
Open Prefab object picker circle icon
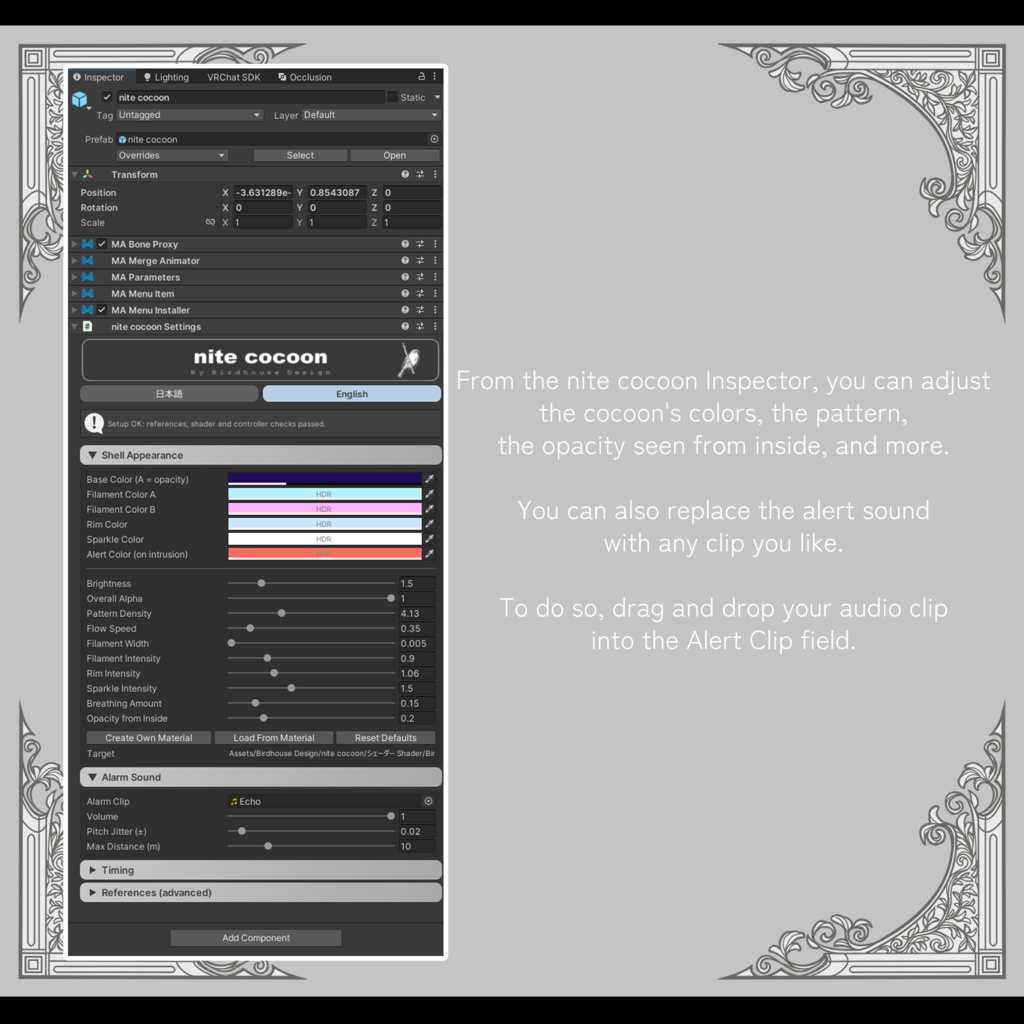[434, 139]
